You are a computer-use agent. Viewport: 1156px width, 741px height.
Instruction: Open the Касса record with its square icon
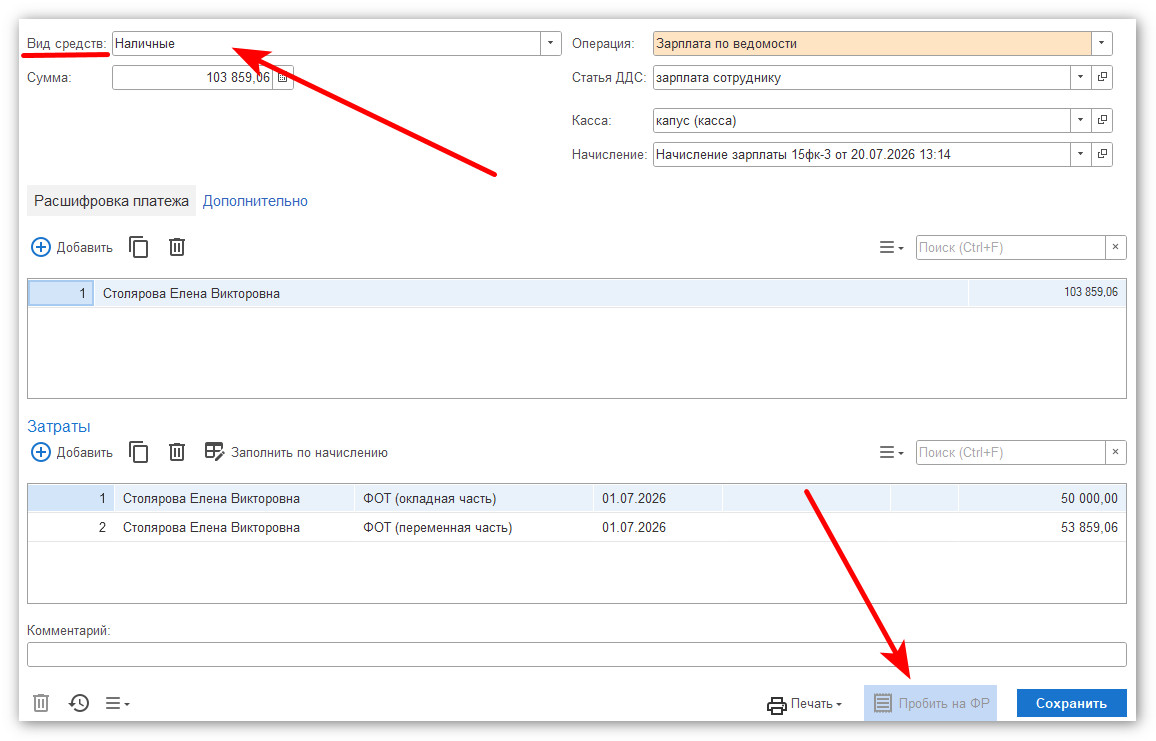click(x=1102, y=120)
